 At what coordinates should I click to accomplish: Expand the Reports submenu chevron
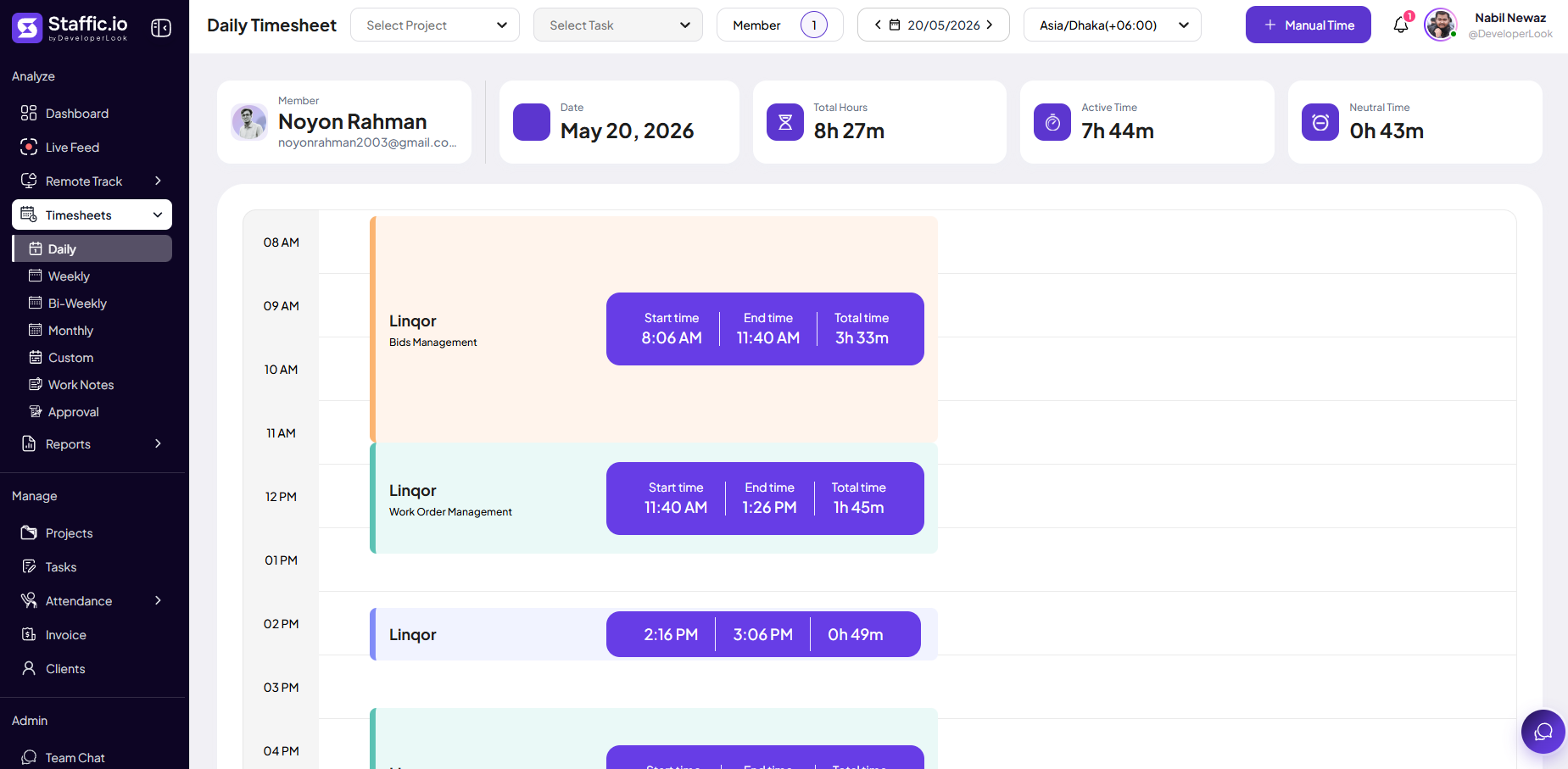pyautogui.click(x=158, y=443)
